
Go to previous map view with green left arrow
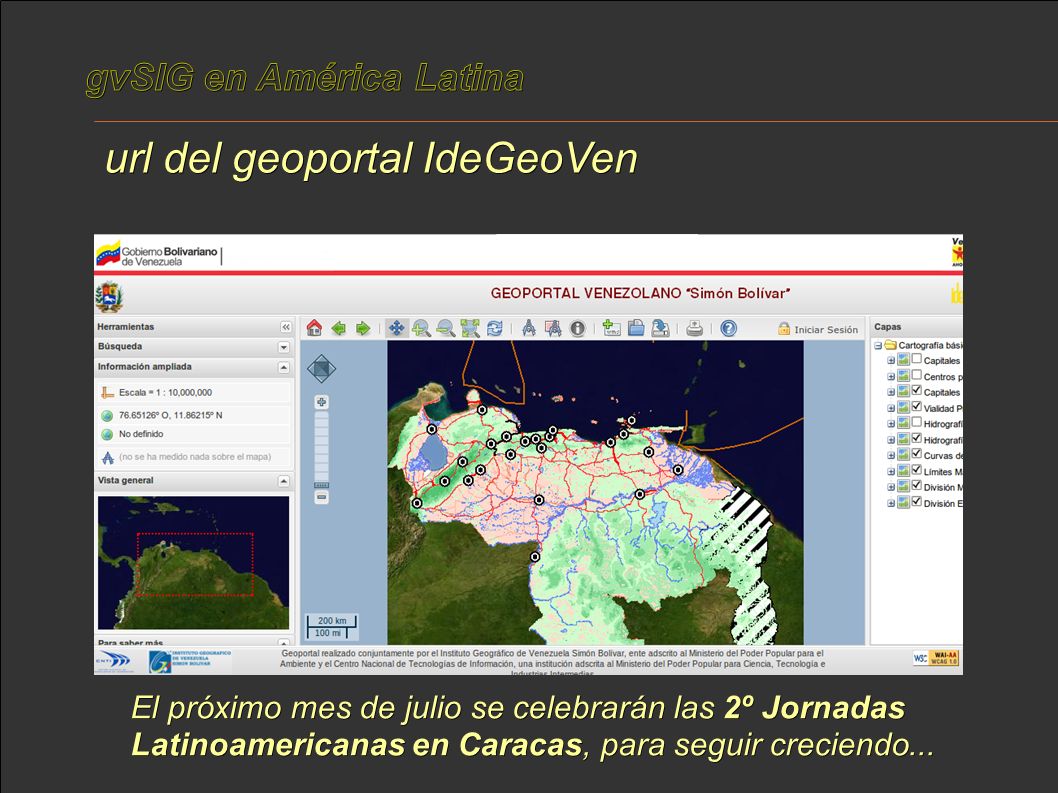pyautogui.click(x=339, y=329)
